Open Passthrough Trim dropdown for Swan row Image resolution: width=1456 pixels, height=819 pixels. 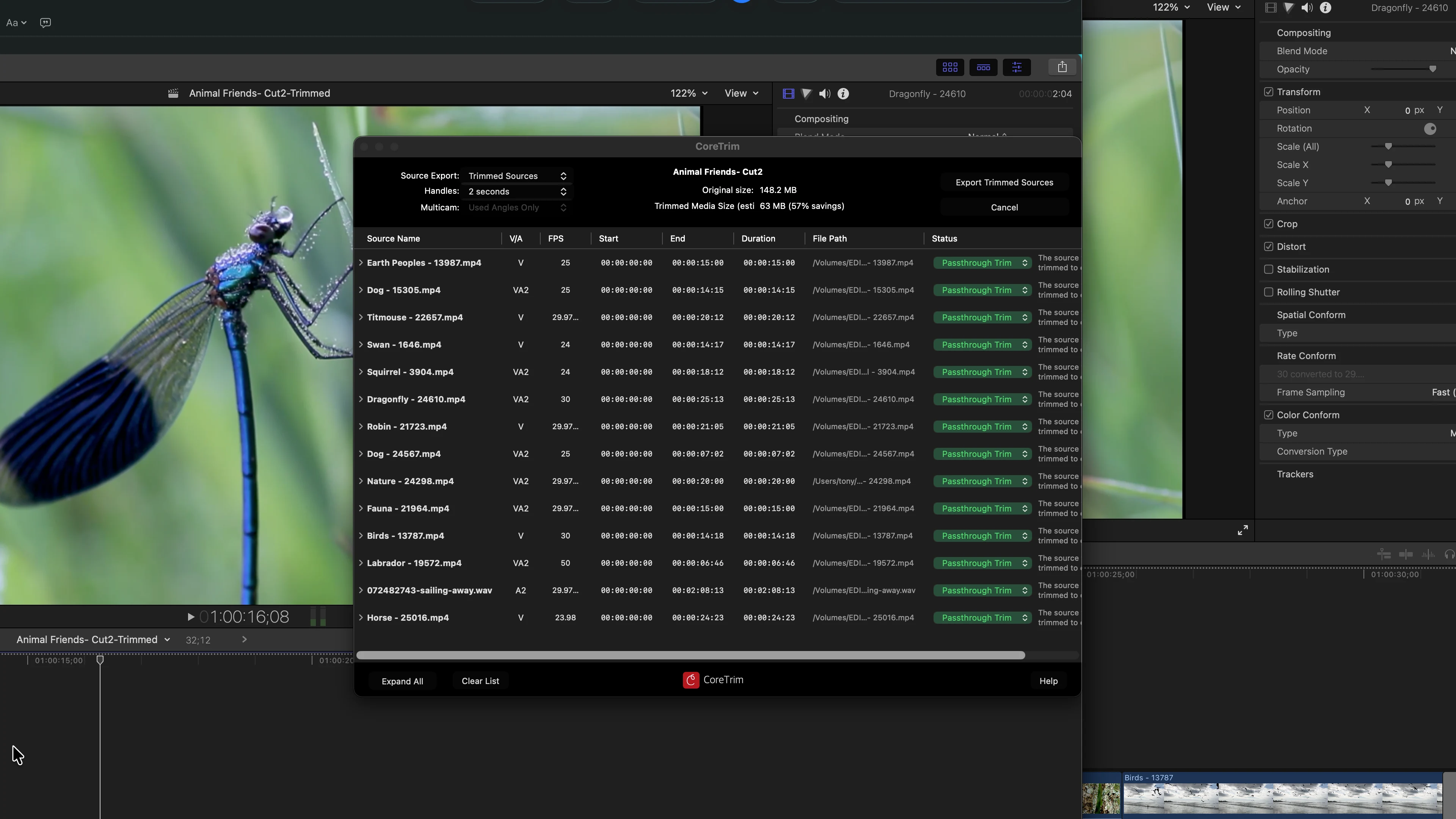[982, 344]
